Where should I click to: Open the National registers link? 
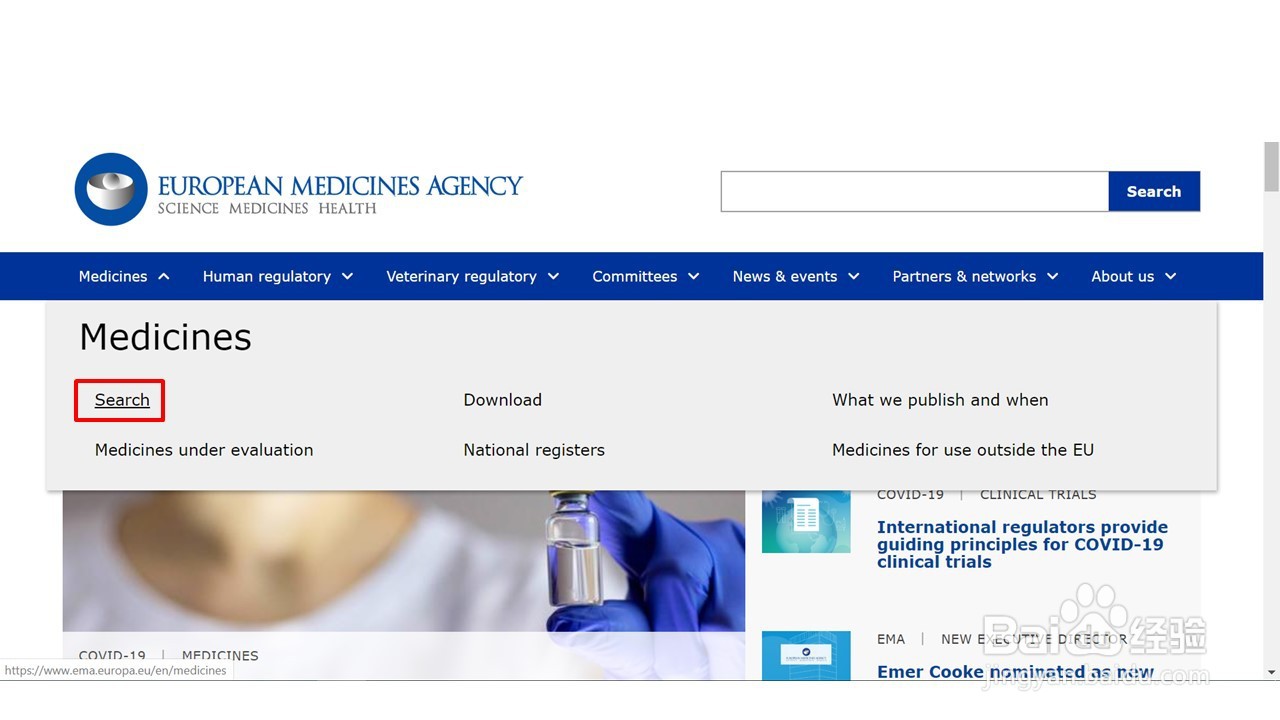point(534,450)
